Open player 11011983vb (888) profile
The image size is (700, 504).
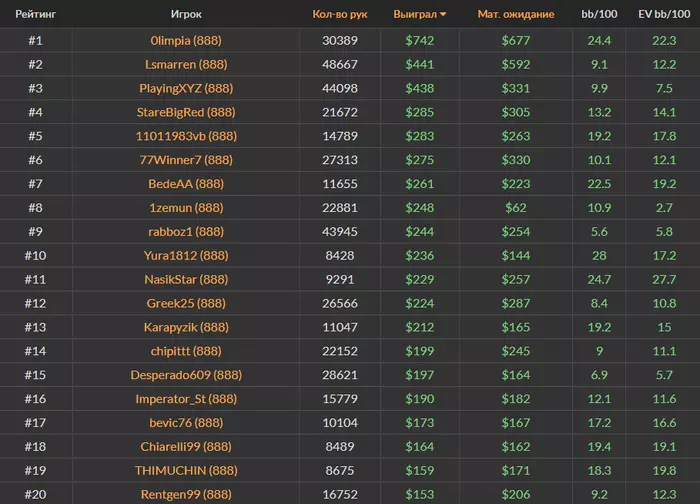pyautogui.click(x=186, y=136)
